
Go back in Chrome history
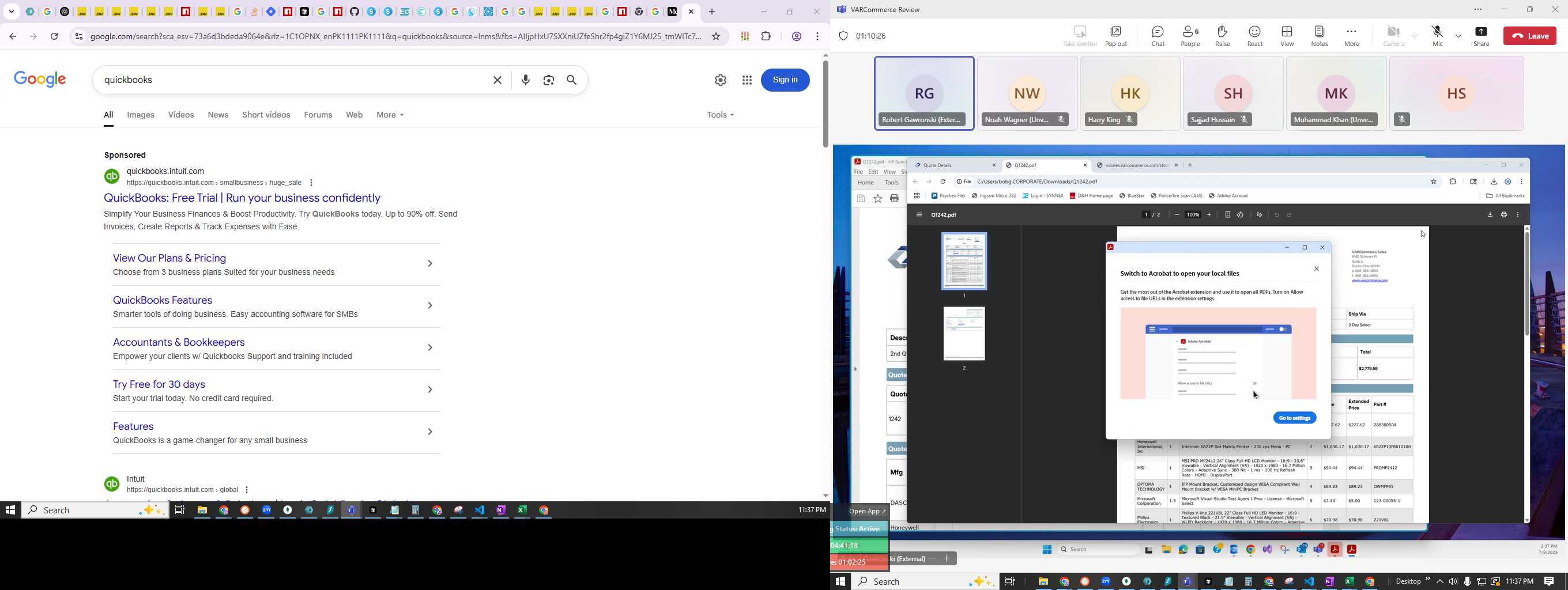pyautogui.click(x=13, y=36)
